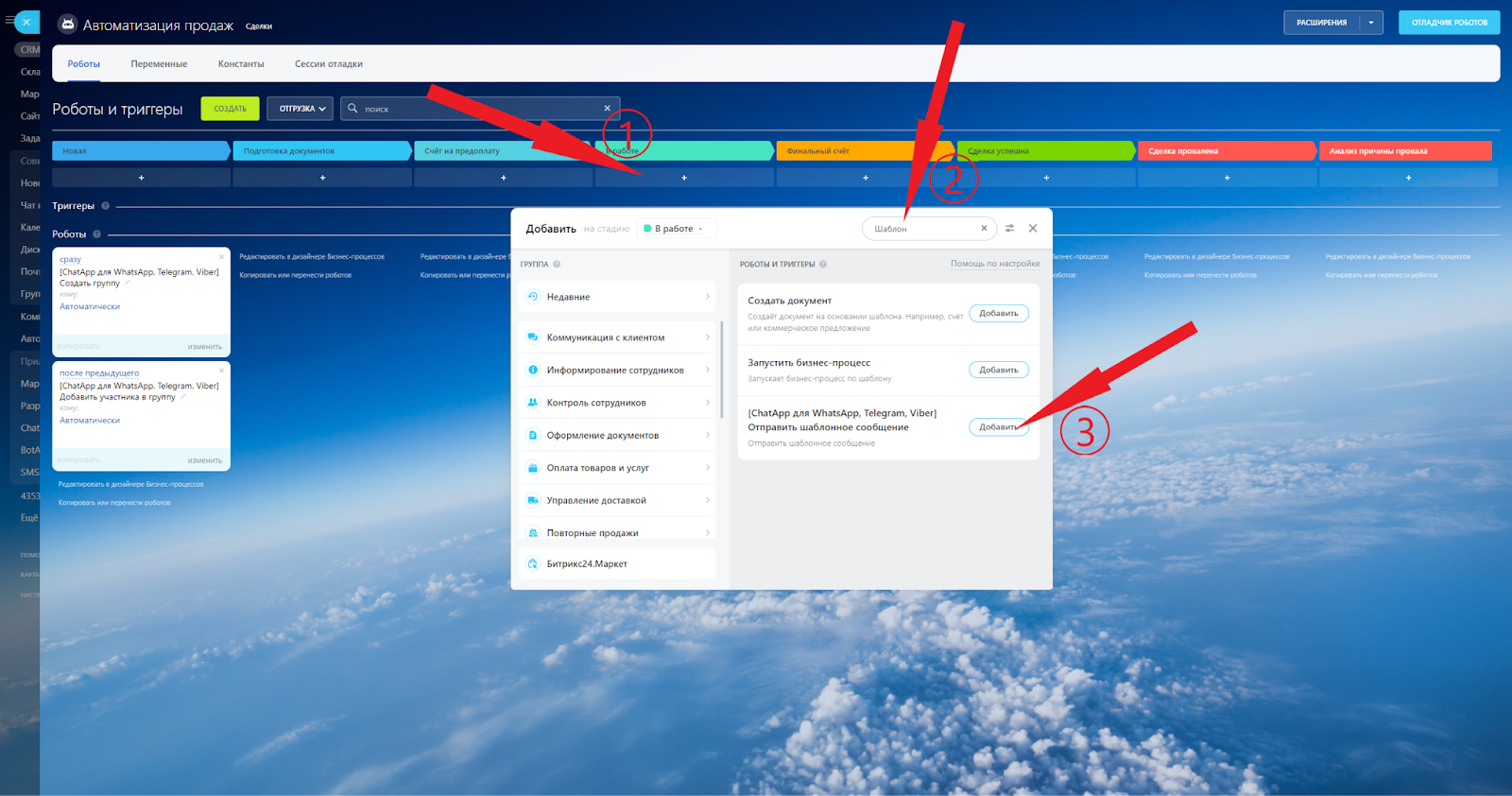Screen dimensions: 1512x796
Task: Click the plus icon under 'Финальный счёт' stage
Action: [865, 178]
